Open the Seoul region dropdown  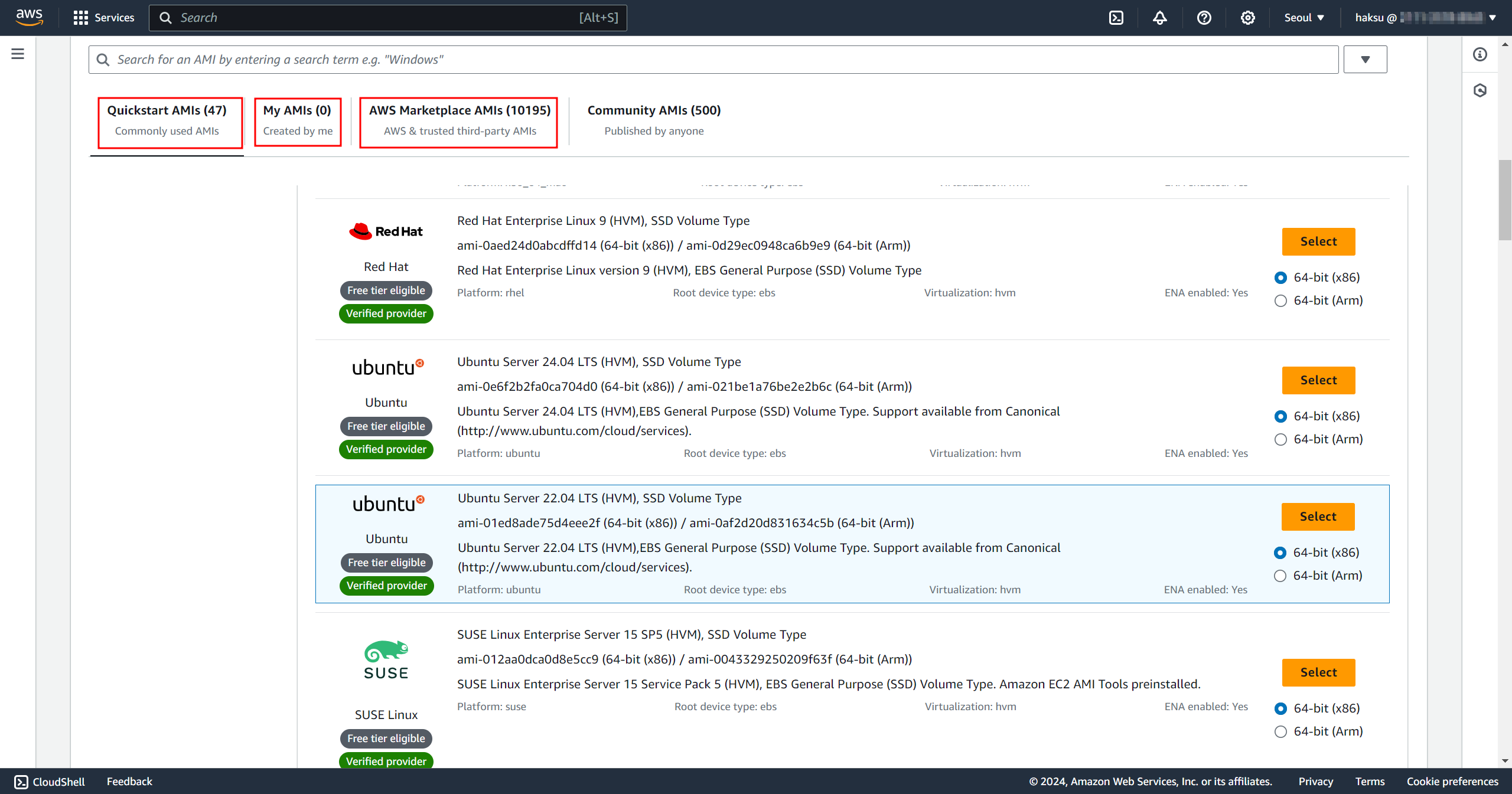(x=1304, y=18)
